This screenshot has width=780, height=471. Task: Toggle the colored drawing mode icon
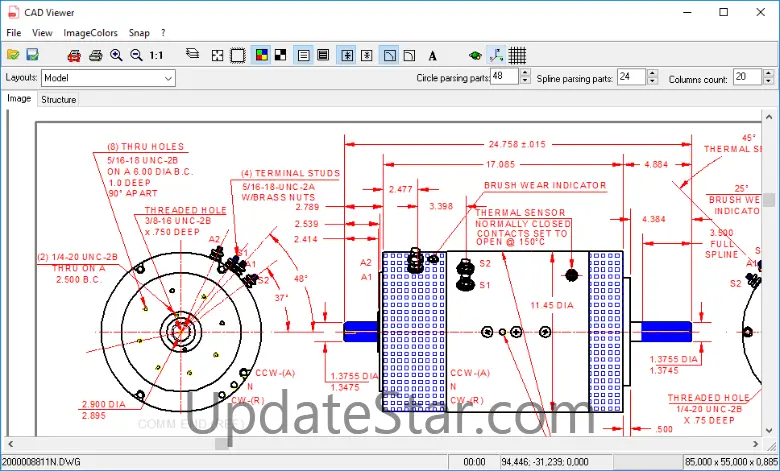point(261,55)
